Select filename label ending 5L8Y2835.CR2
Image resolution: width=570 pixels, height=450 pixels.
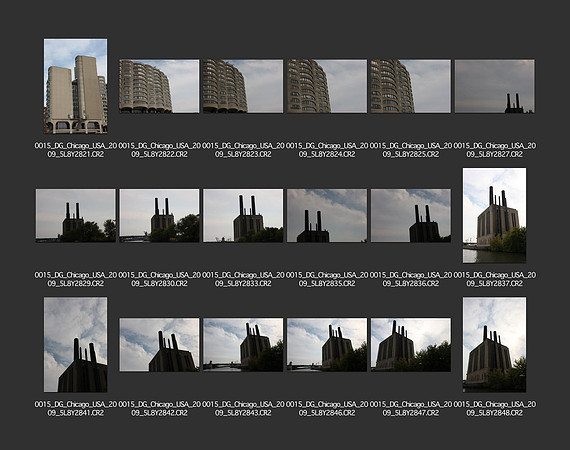[327, 279]
